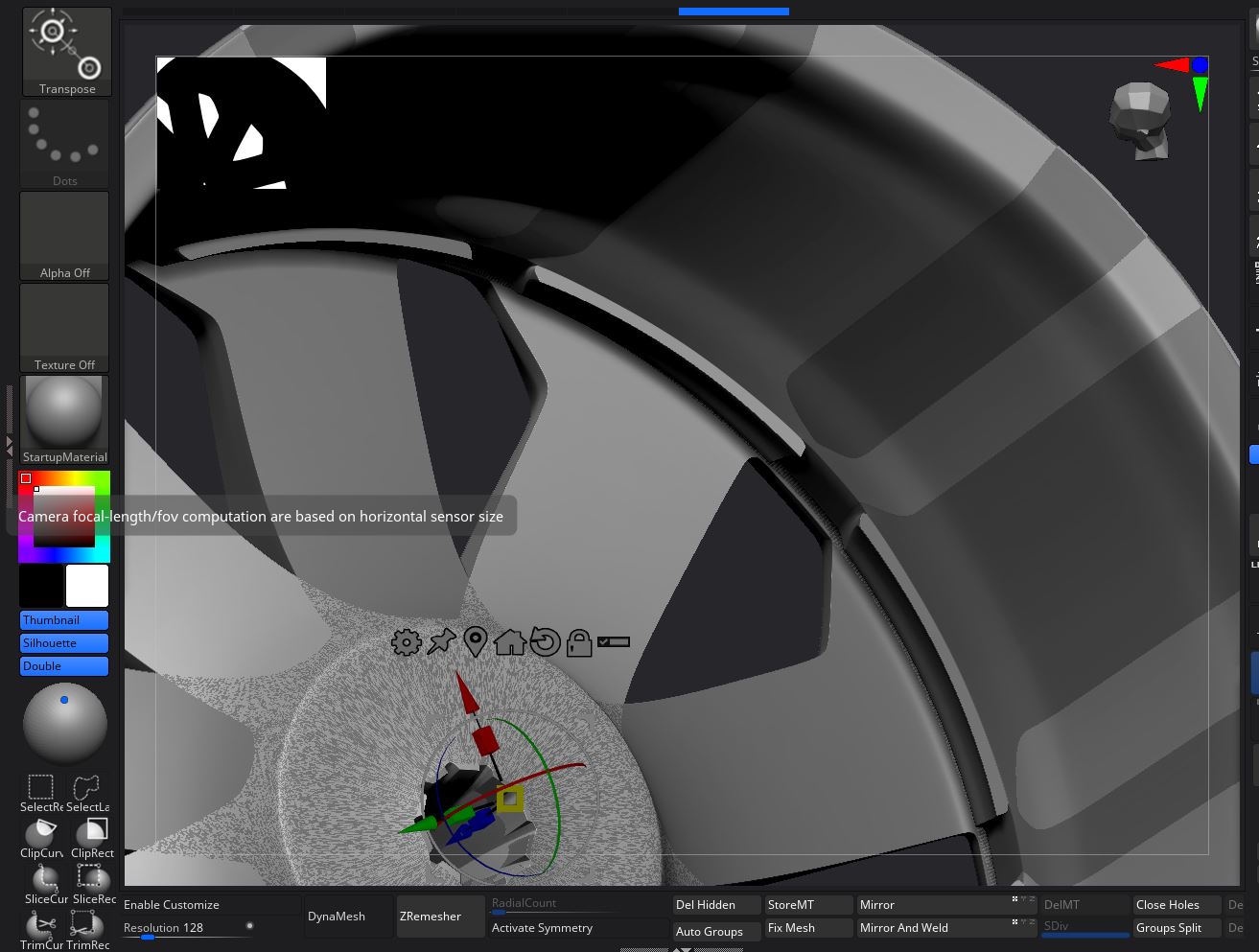The height and width of the screenshot is (952, 1259).
Task: Choose the ClipCurve brush
Action: click(41, 839)
